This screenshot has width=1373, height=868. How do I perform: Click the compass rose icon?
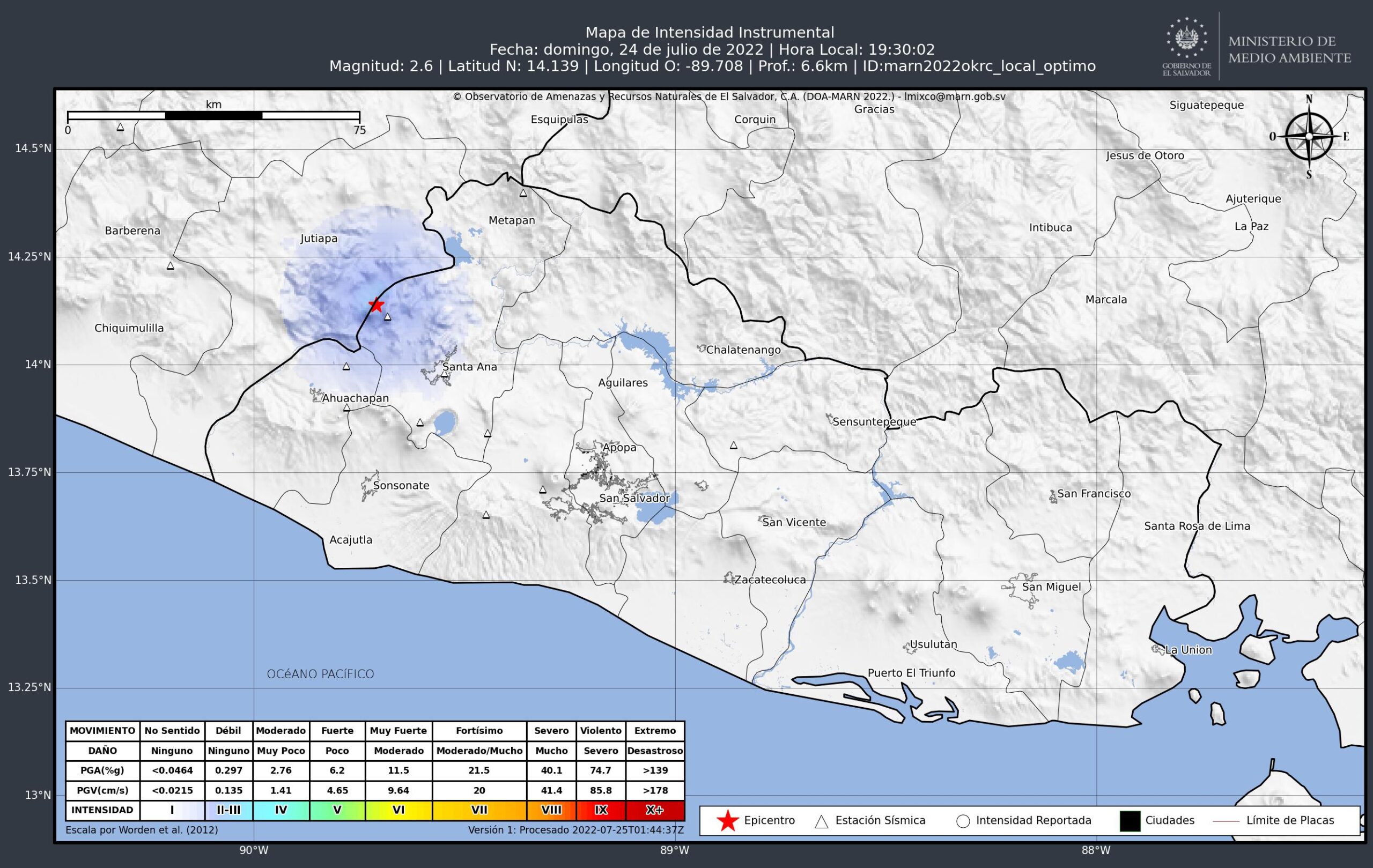(1309, 136)
